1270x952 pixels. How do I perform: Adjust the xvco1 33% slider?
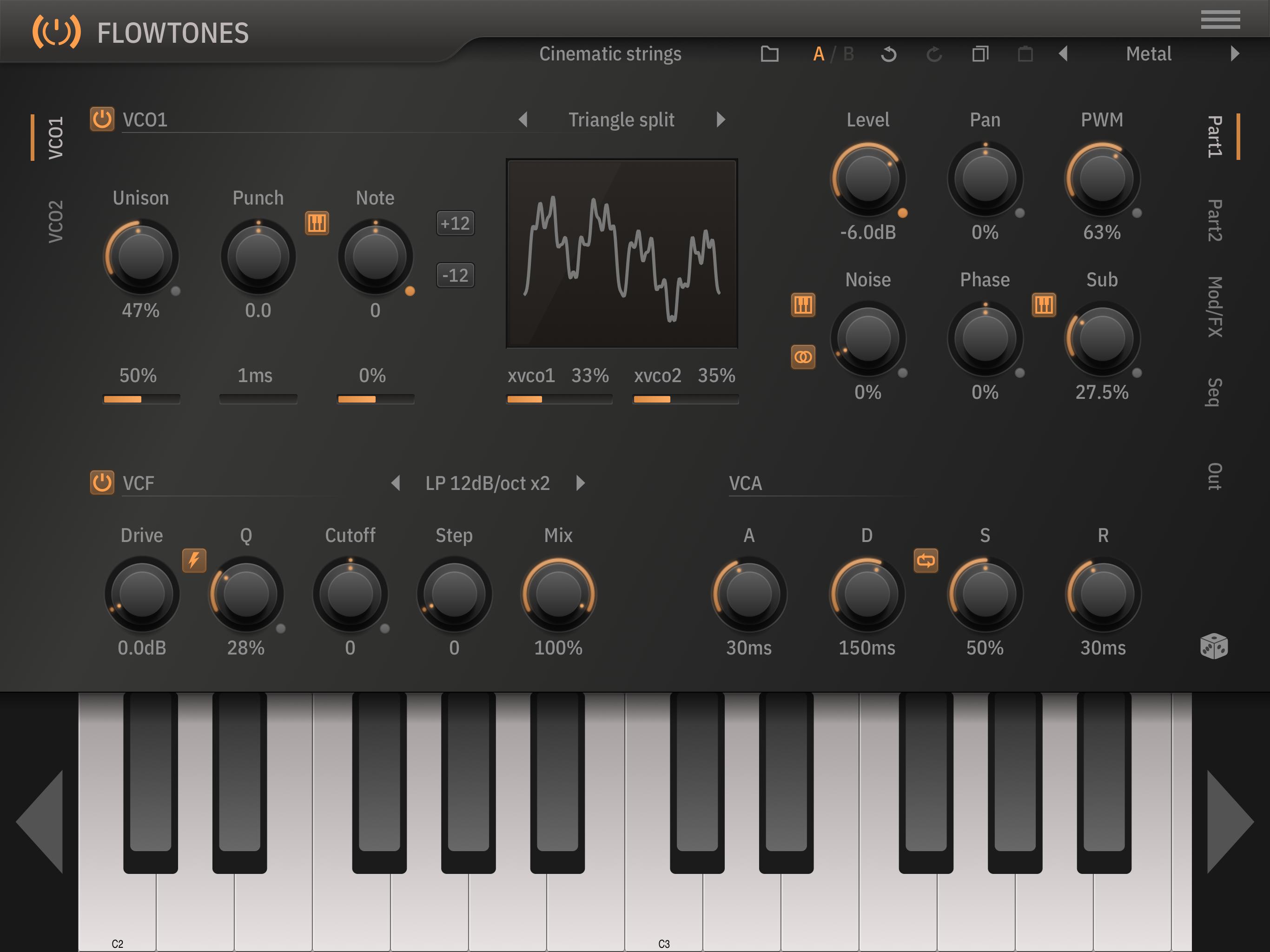(559, 399)
